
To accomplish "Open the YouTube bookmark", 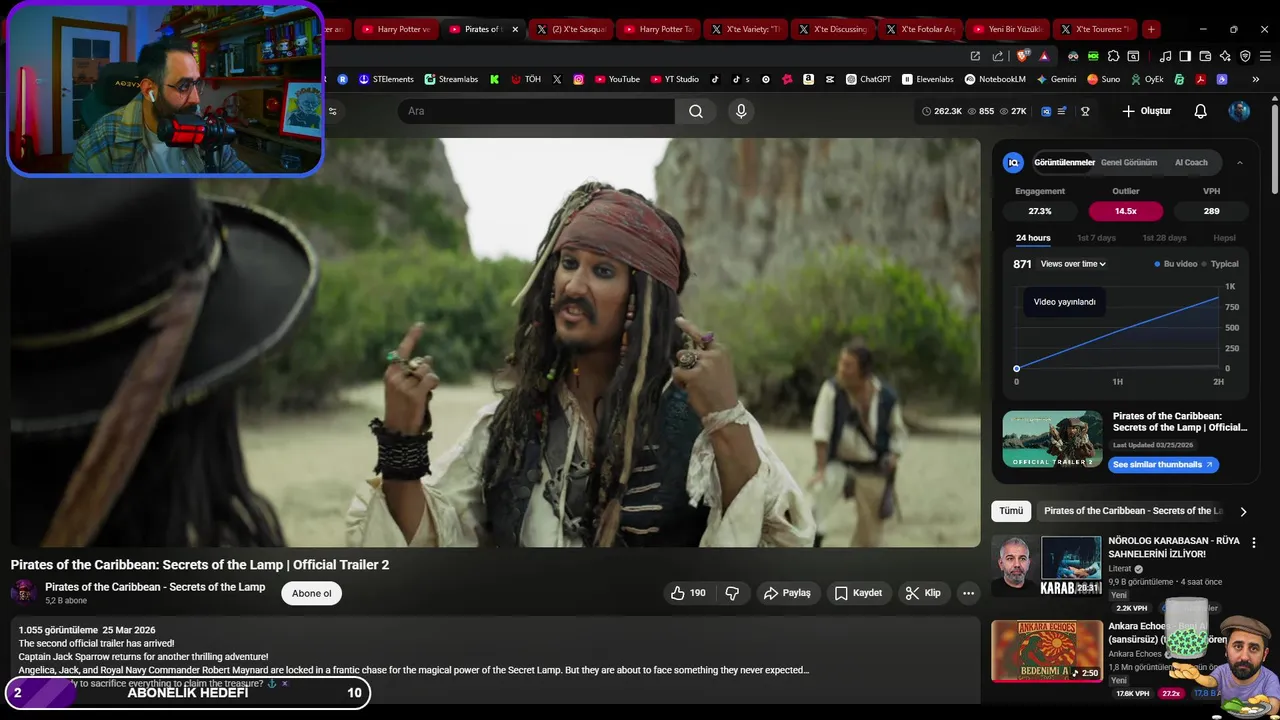I will click(x=617, y=79).
